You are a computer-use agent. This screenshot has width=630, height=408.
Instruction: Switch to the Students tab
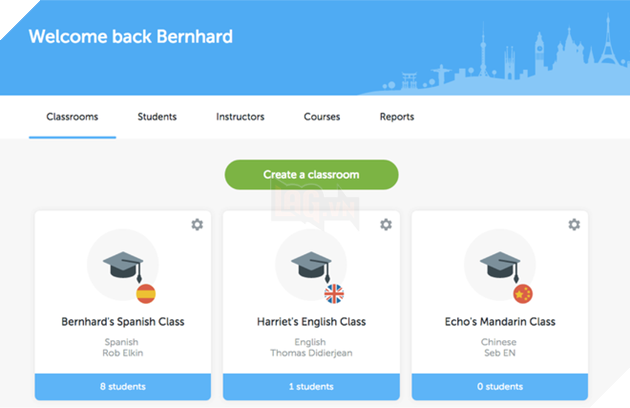click(157, 117)
